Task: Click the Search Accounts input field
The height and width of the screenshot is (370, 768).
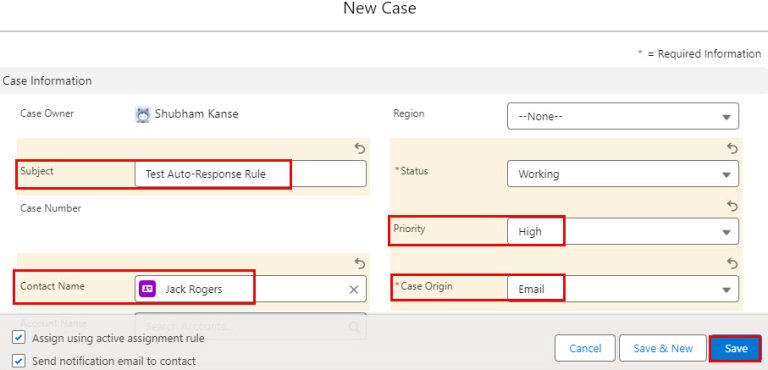Action: click(250, 326)
